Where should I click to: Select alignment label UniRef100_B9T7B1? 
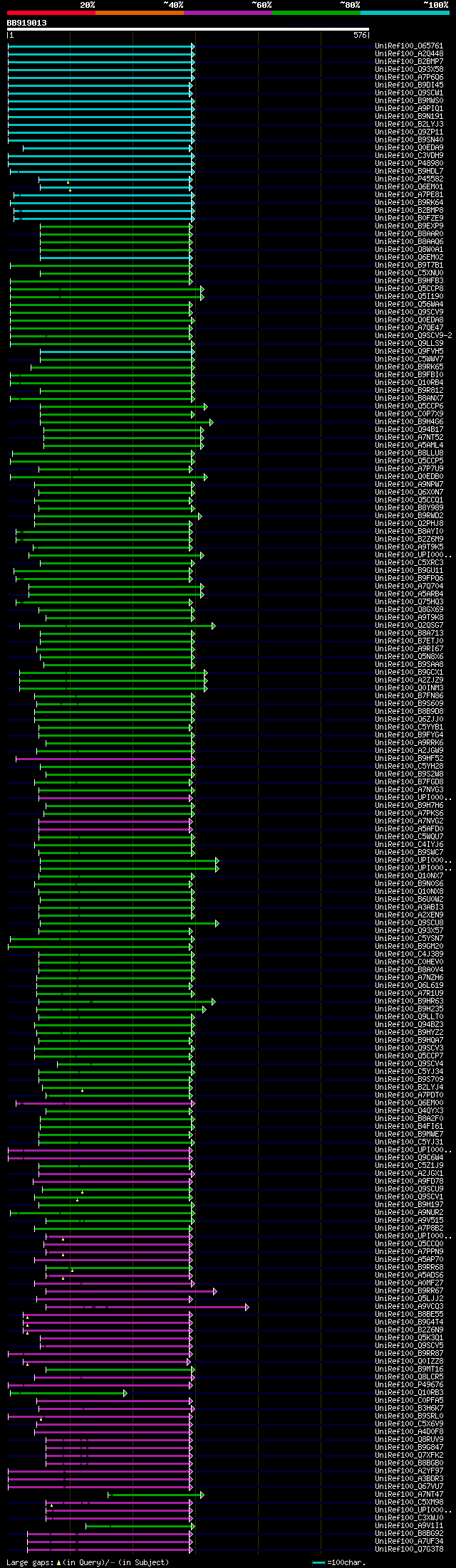(x=409, y=265)
